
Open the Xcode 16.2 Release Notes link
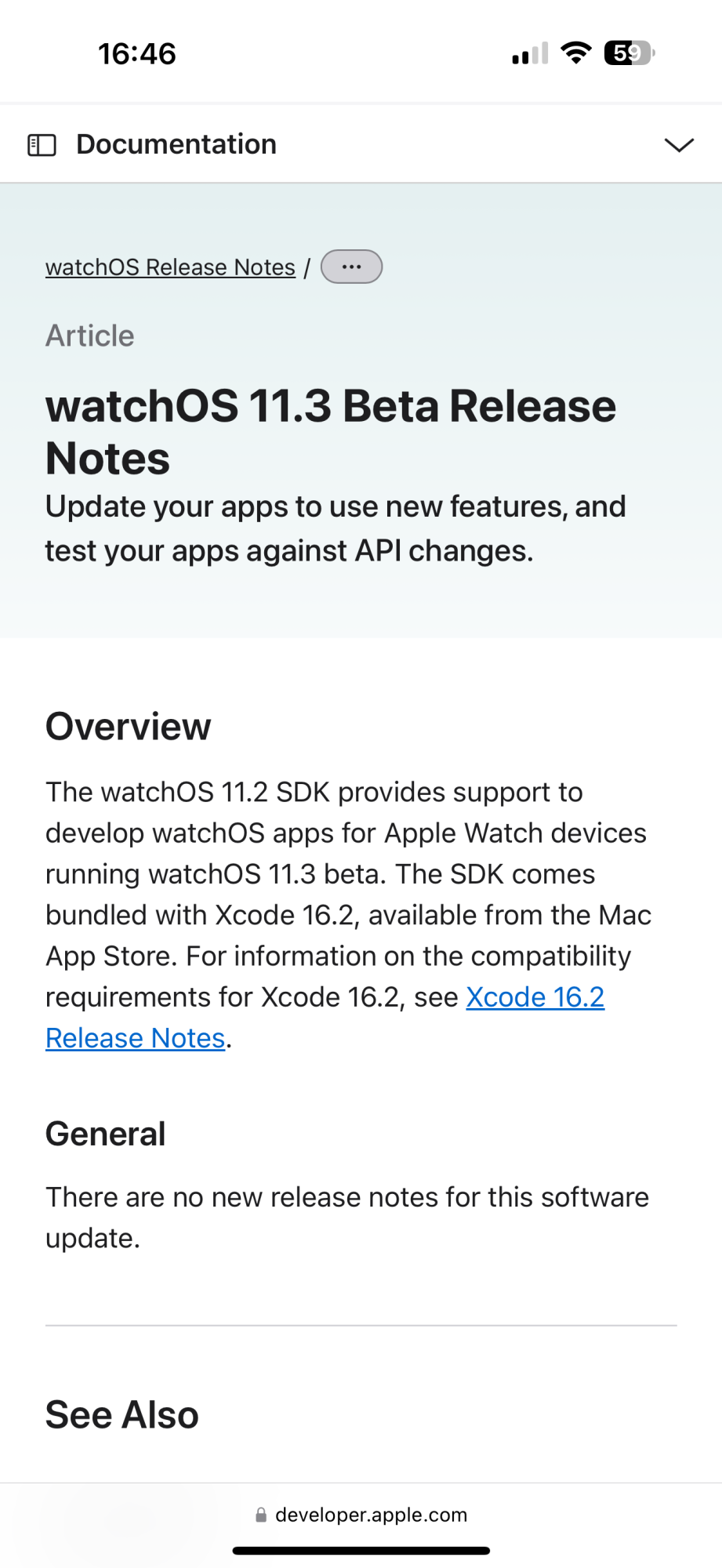535,997
